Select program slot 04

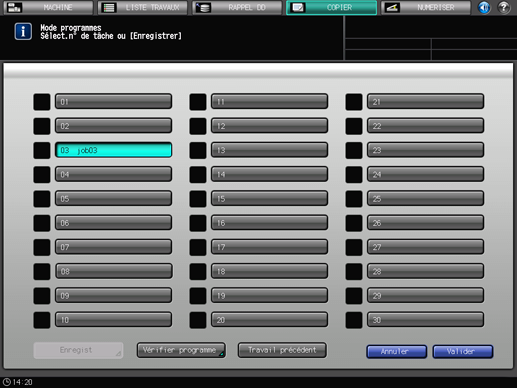113,174
